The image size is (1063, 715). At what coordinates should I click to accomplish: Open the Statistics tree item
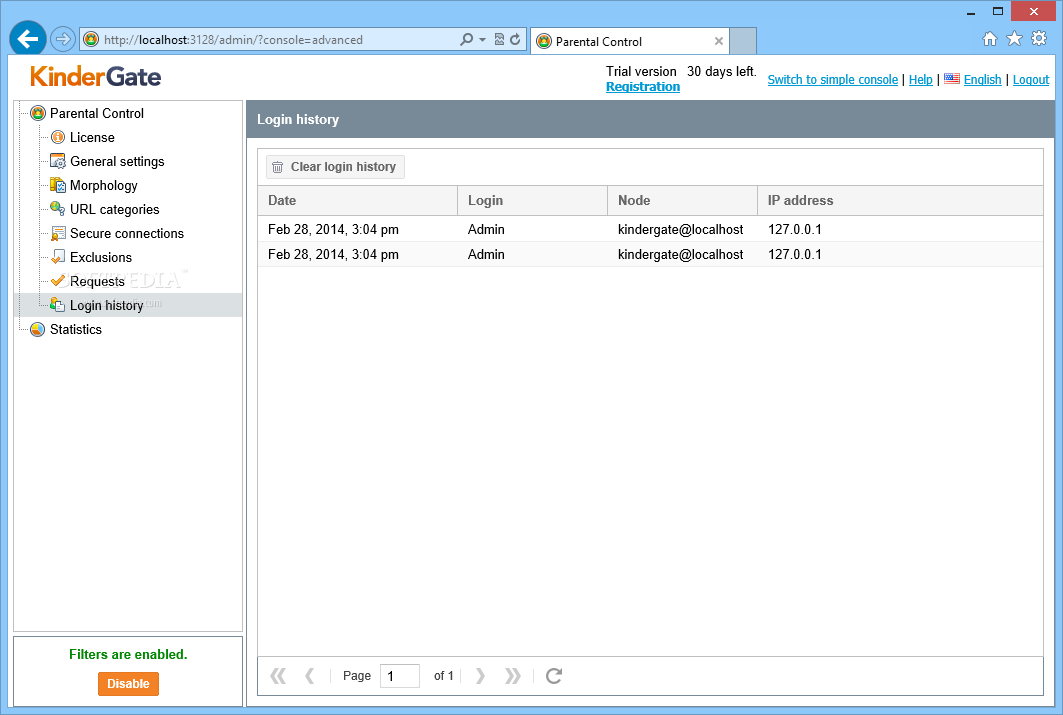tap(76, 329)
